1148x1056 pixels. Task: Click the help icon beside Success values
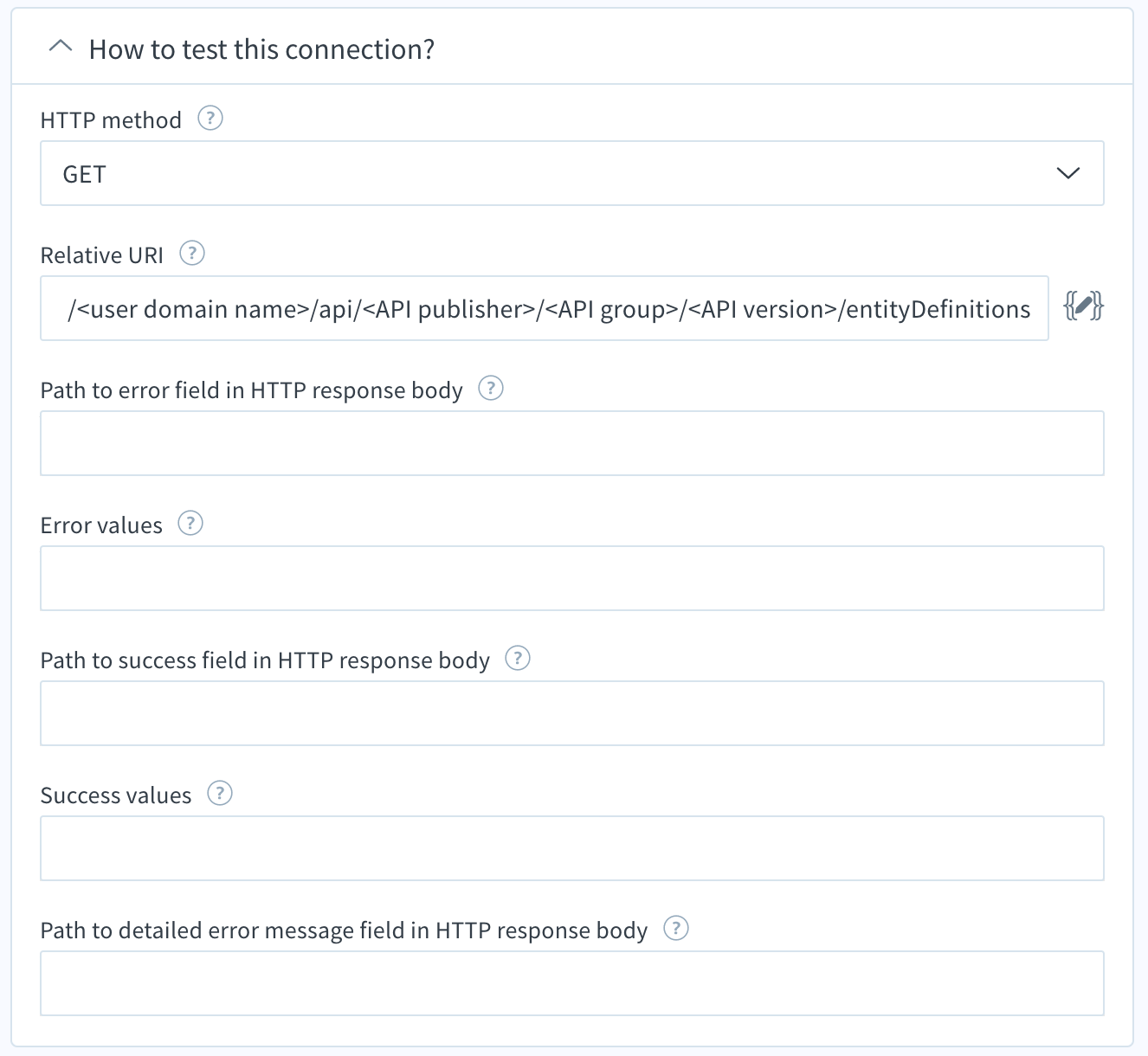220,793
